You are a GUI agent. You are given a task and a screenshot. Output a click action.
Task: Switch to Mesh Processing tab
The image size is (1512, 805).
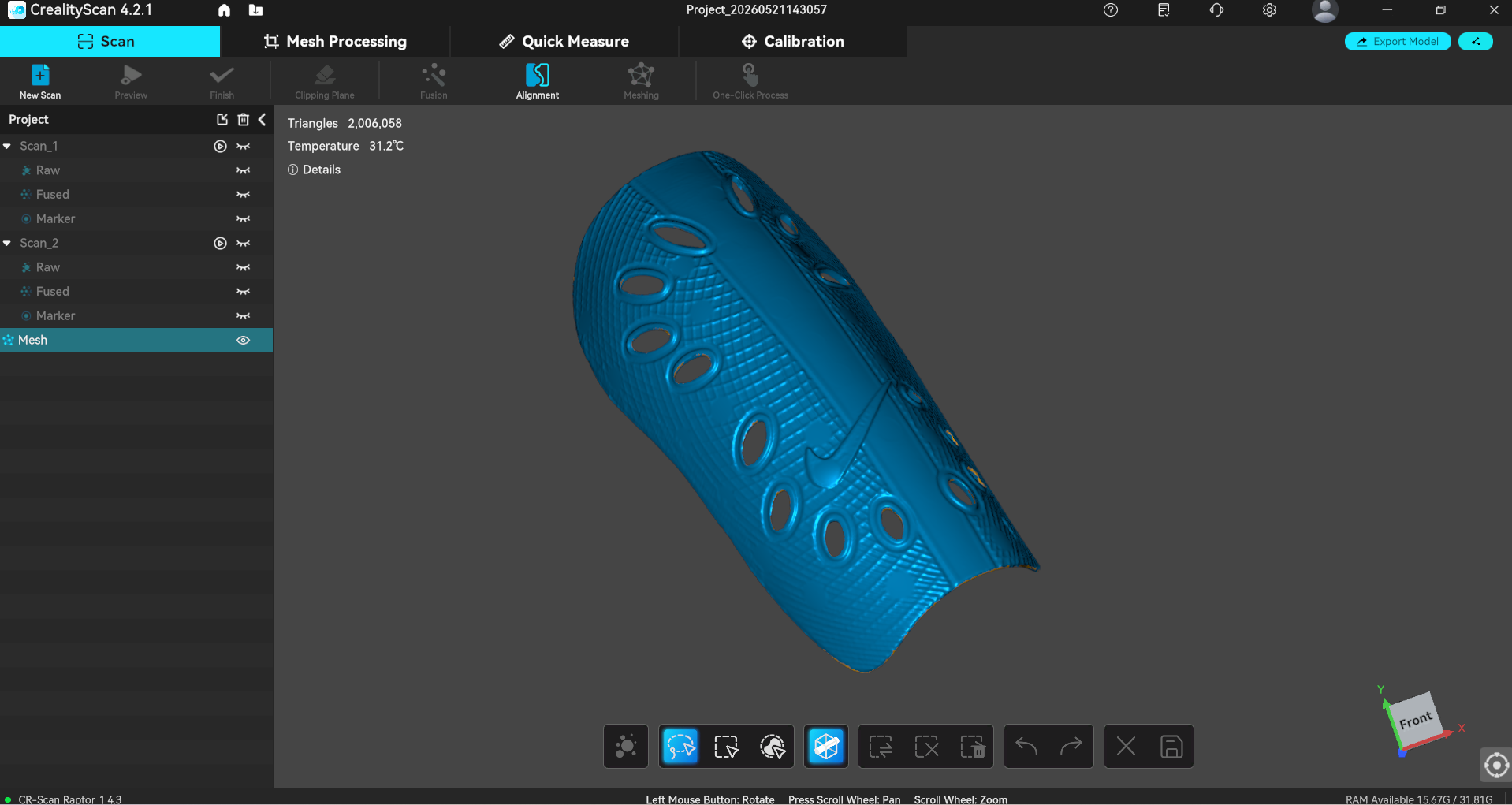(x=335, y=42)
